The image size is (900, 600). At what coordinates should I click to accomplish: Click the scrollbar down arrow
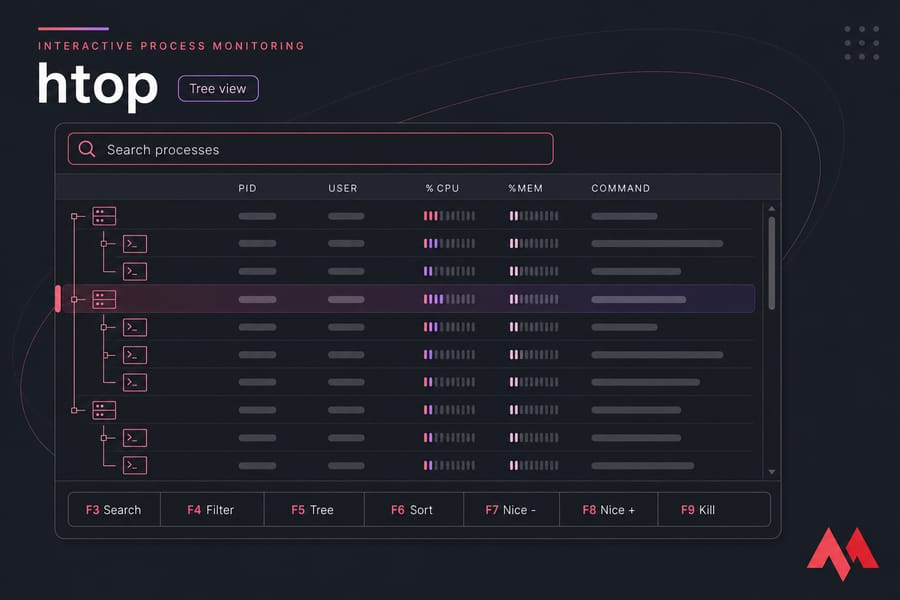(x=771, y=472)
